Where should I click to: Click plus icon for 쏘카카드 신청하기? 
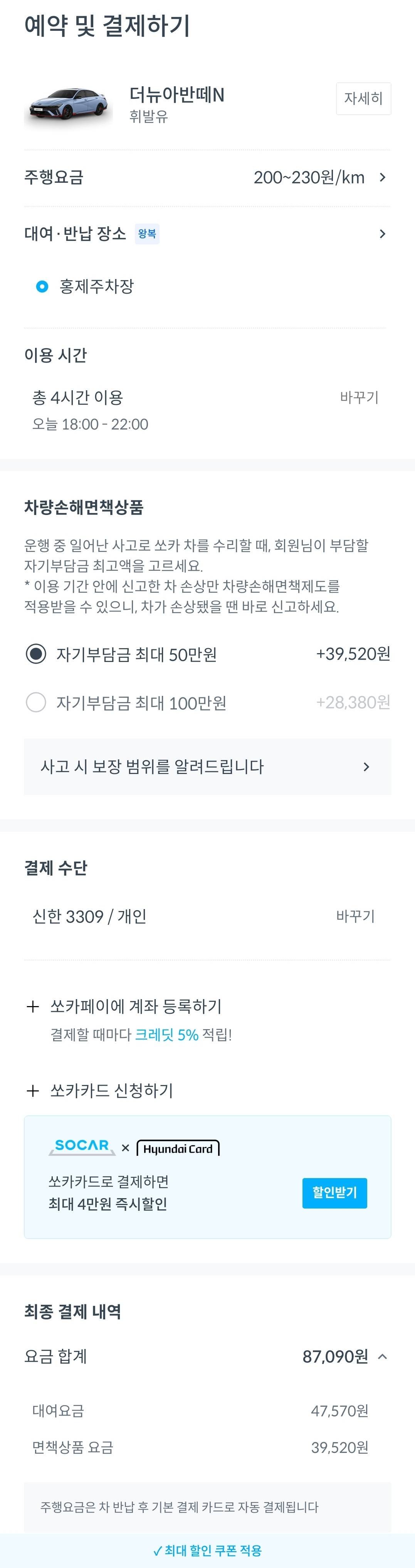click(x=33, y=1090)
